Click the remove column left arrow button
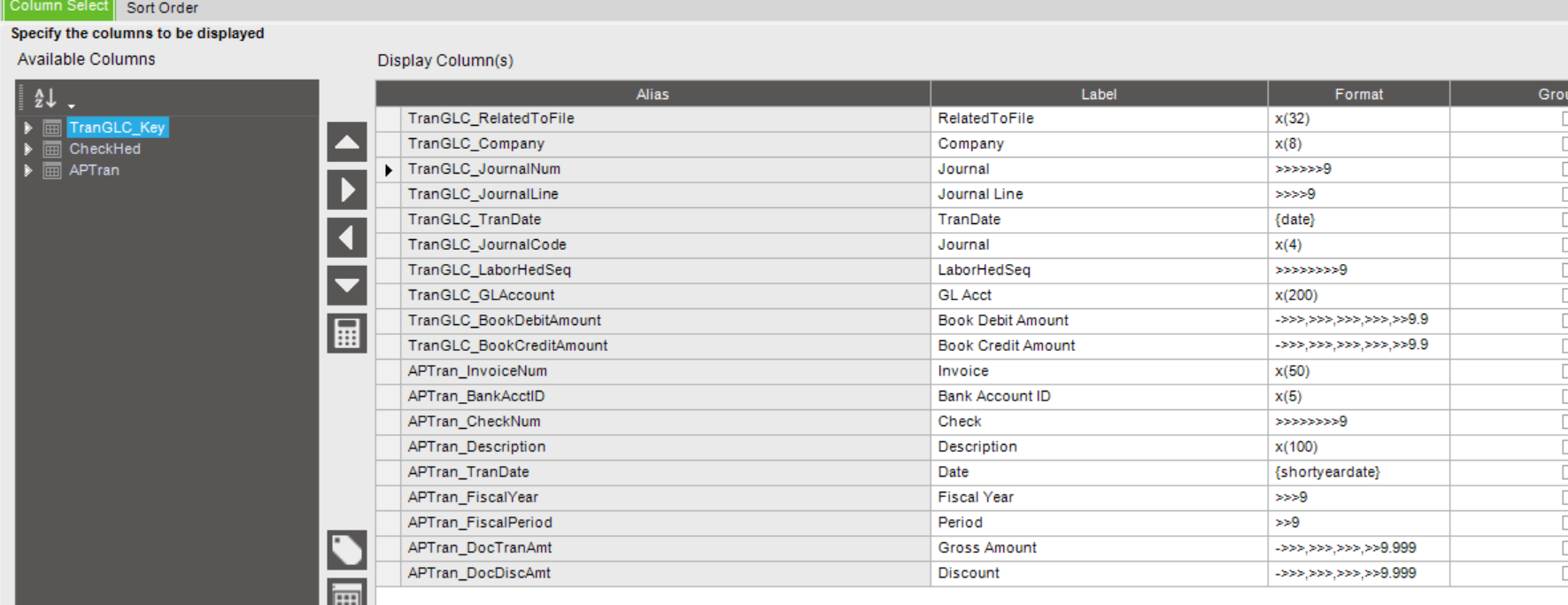The image size is (1568, 605). pos(347,237)
